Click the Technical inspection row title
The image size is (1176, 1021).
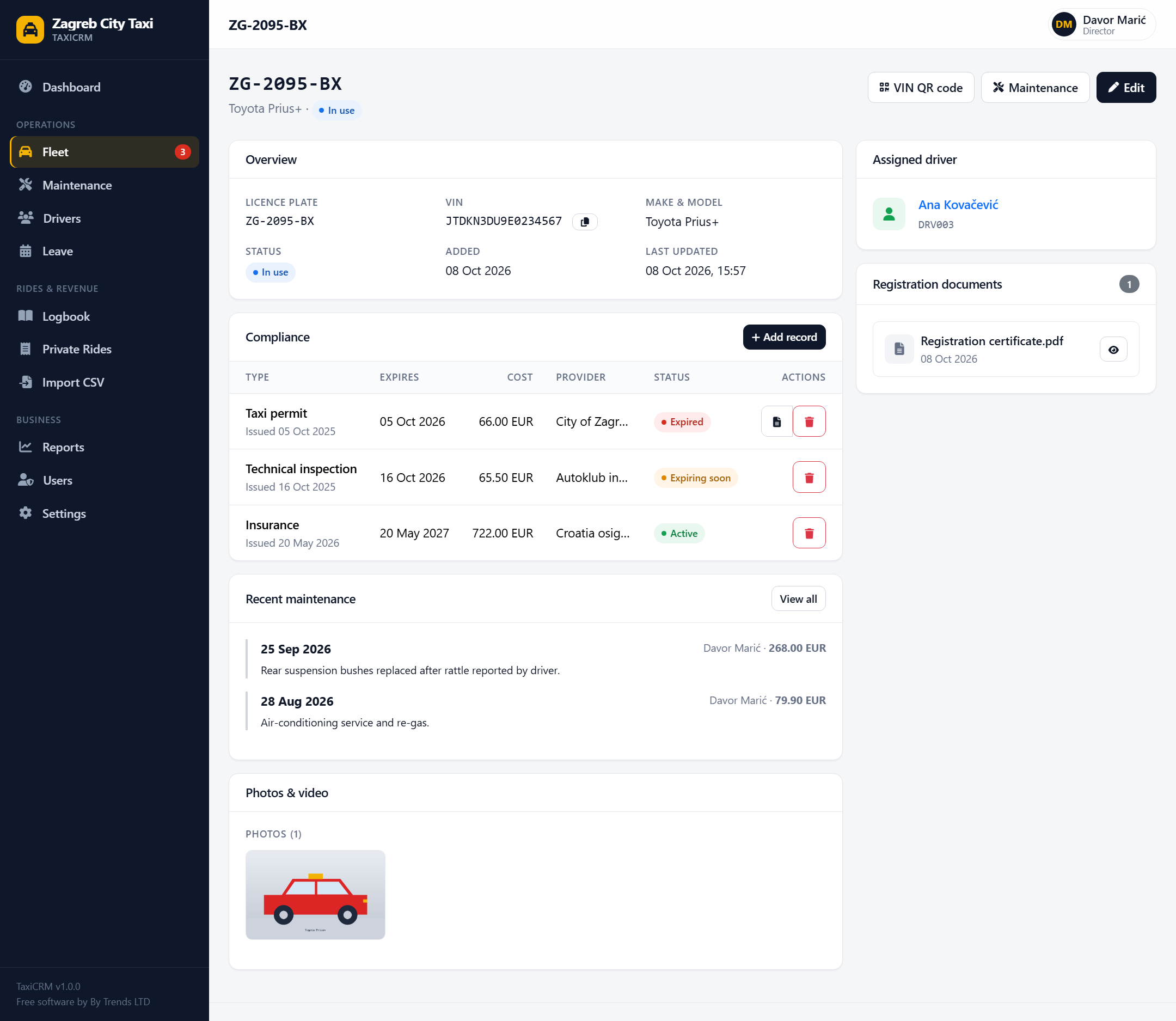click(301, 469)
